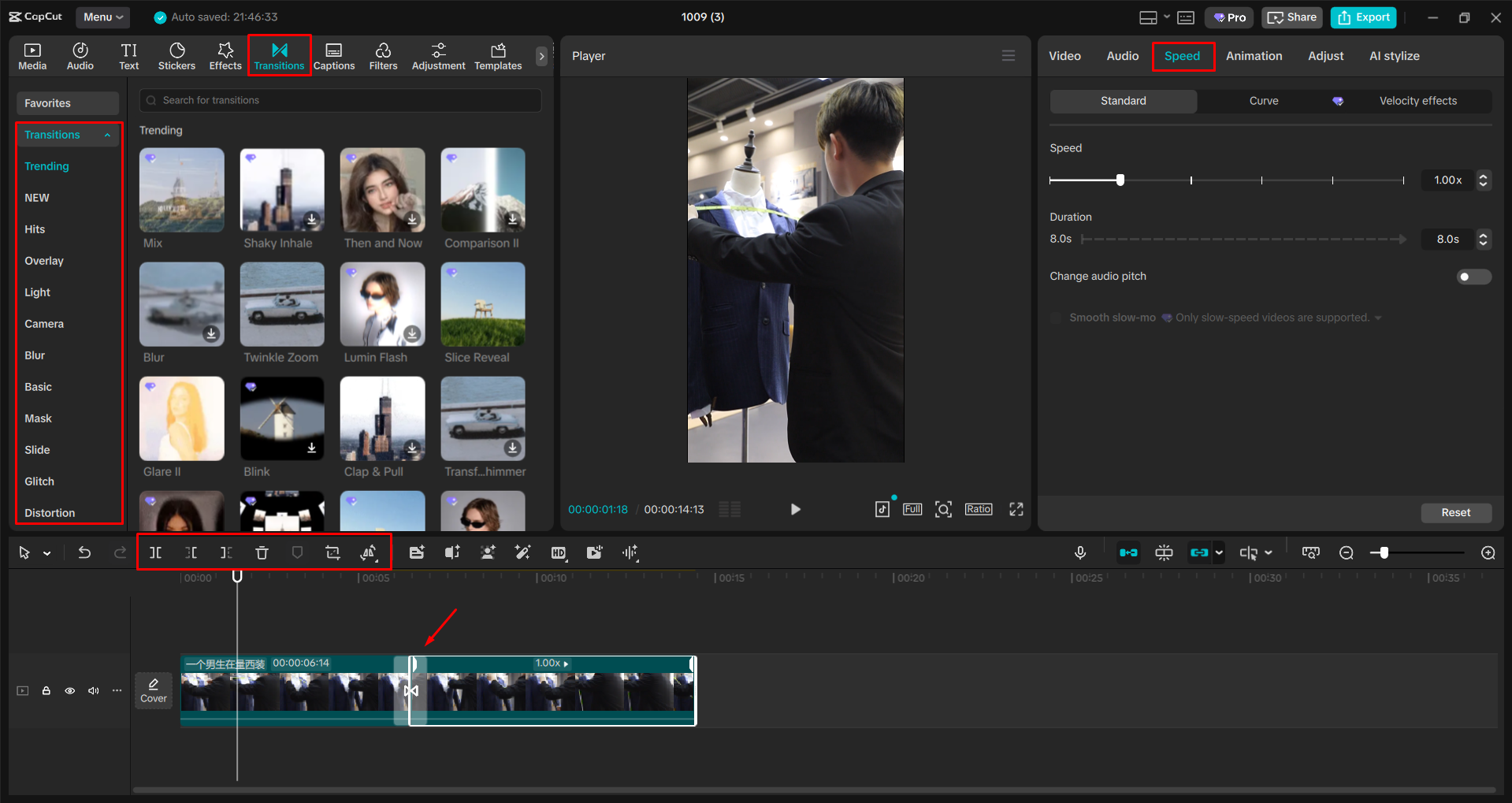Select the Mirror/flip tool above the timeline

point(368,552)
